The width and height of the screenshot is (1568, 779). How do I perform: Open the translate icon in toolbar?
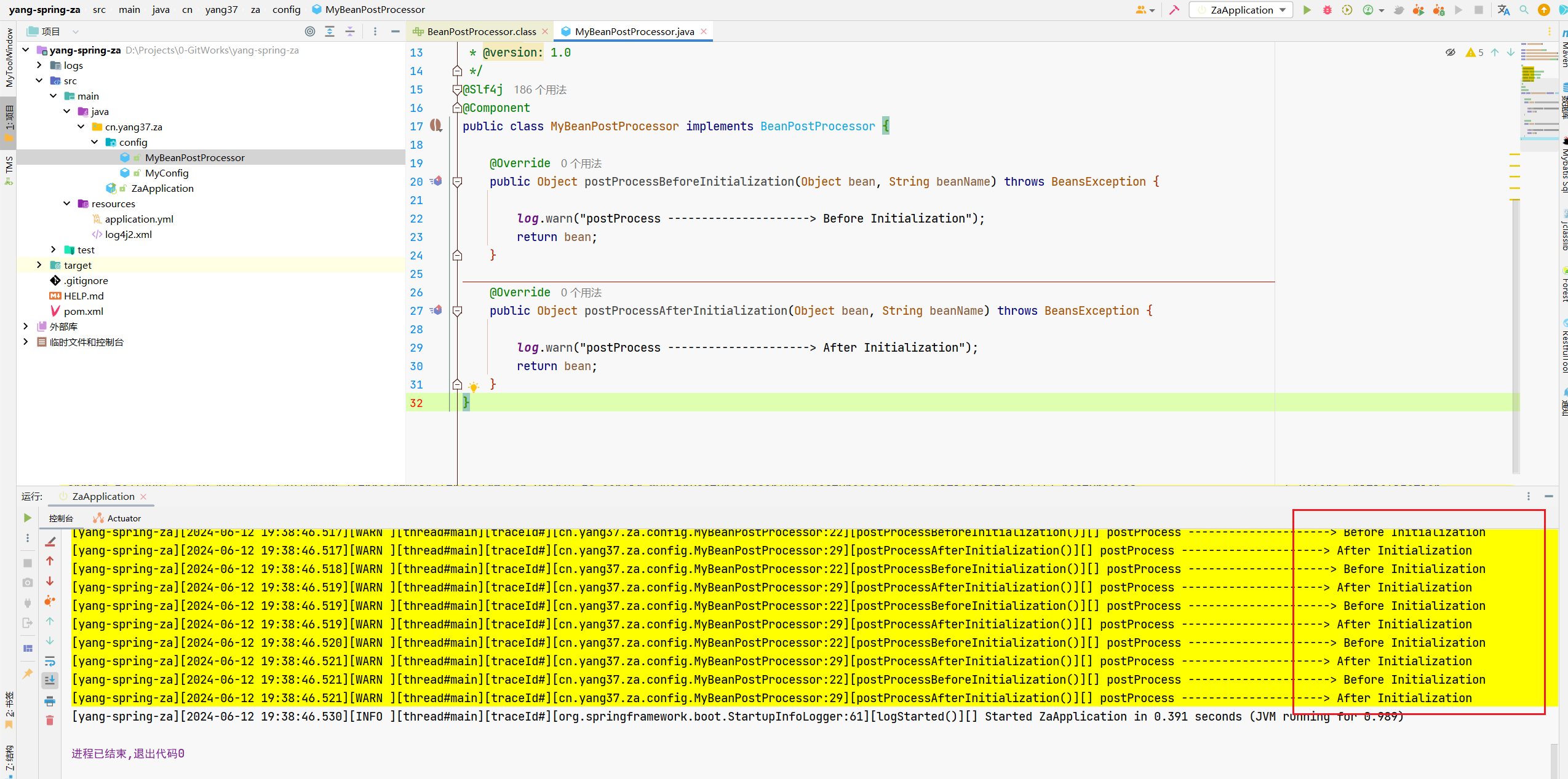coord(1503,10)
